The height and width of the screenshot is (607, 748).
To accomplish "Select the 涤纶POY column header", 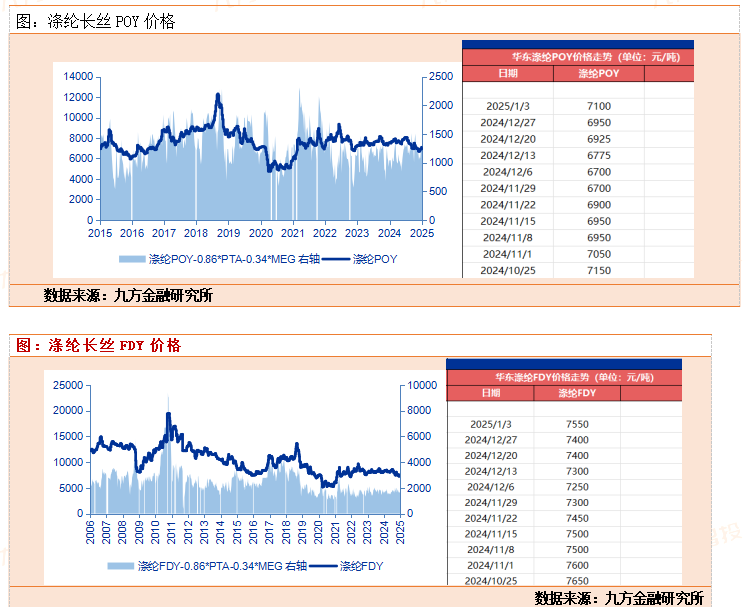I will tap(599, 74).
